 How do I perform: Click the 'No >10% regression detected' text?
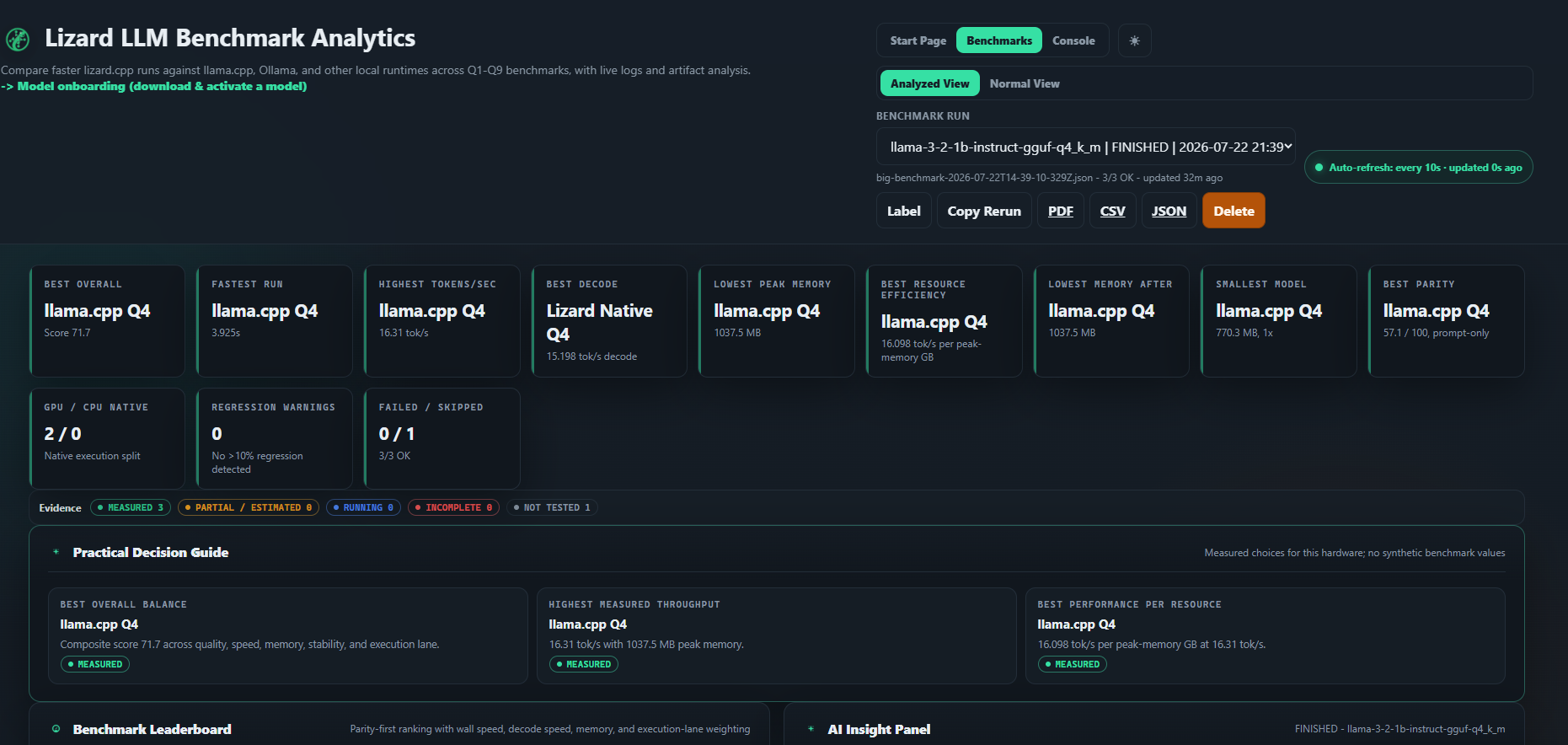pyautogui.click(x=257, y=463)
